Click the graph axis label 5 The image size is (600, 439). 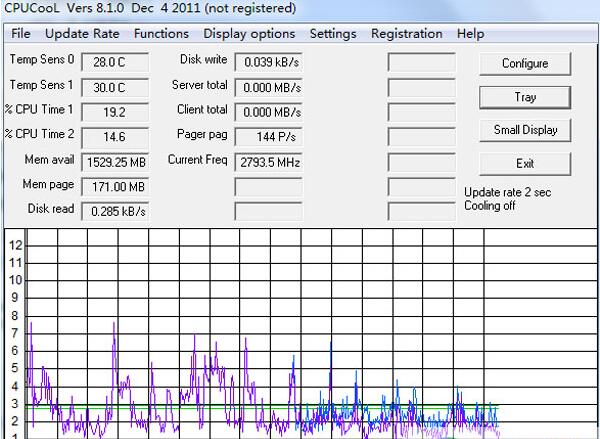15,369
